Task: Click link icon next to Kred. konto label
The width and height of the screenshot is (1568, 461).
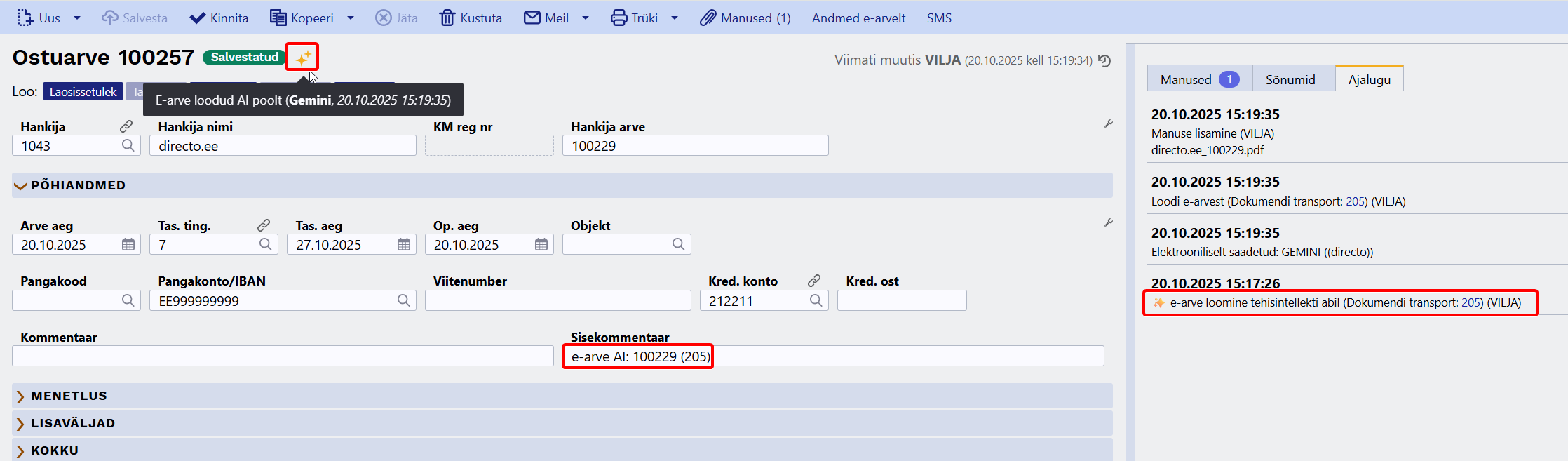Action: coord(814,281)
